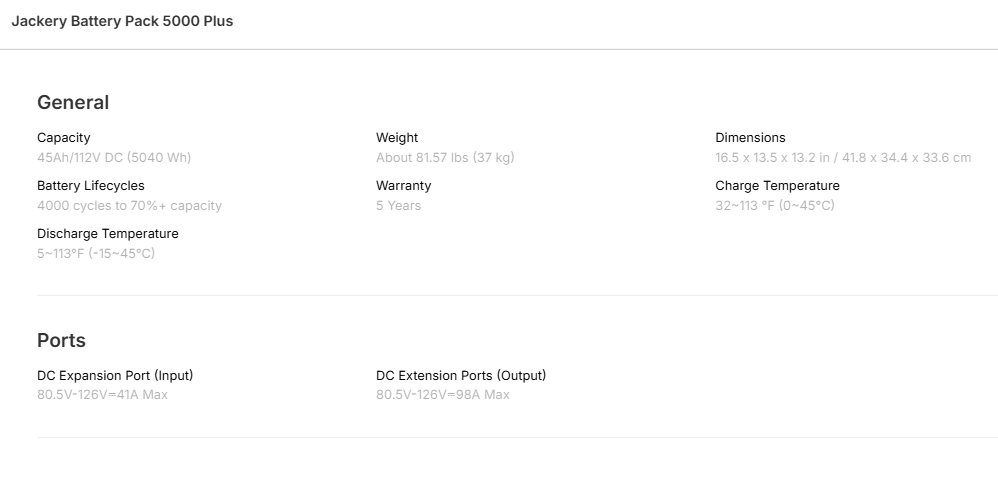998x477 pixels.
Task: Click the Ports section heading
Action: point(61,340)
